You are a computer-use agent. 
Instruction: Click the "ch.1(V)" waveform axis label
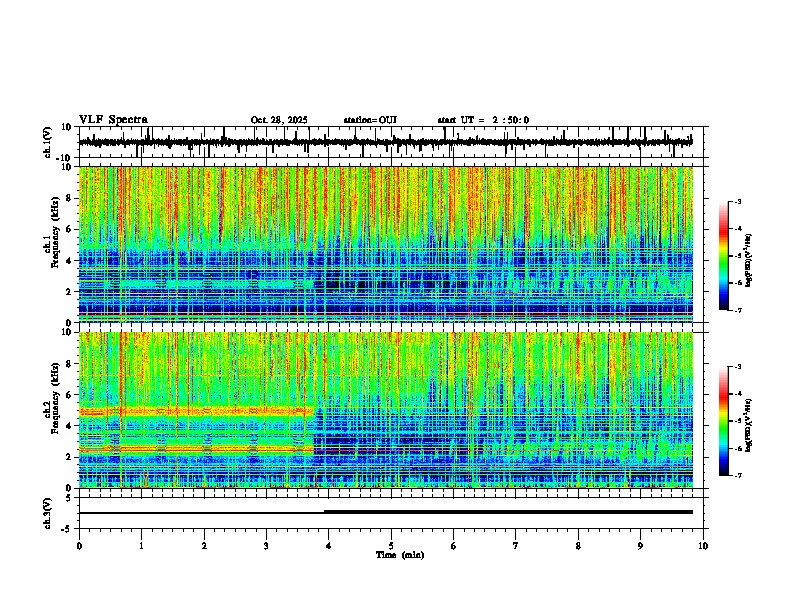point(48,142)
